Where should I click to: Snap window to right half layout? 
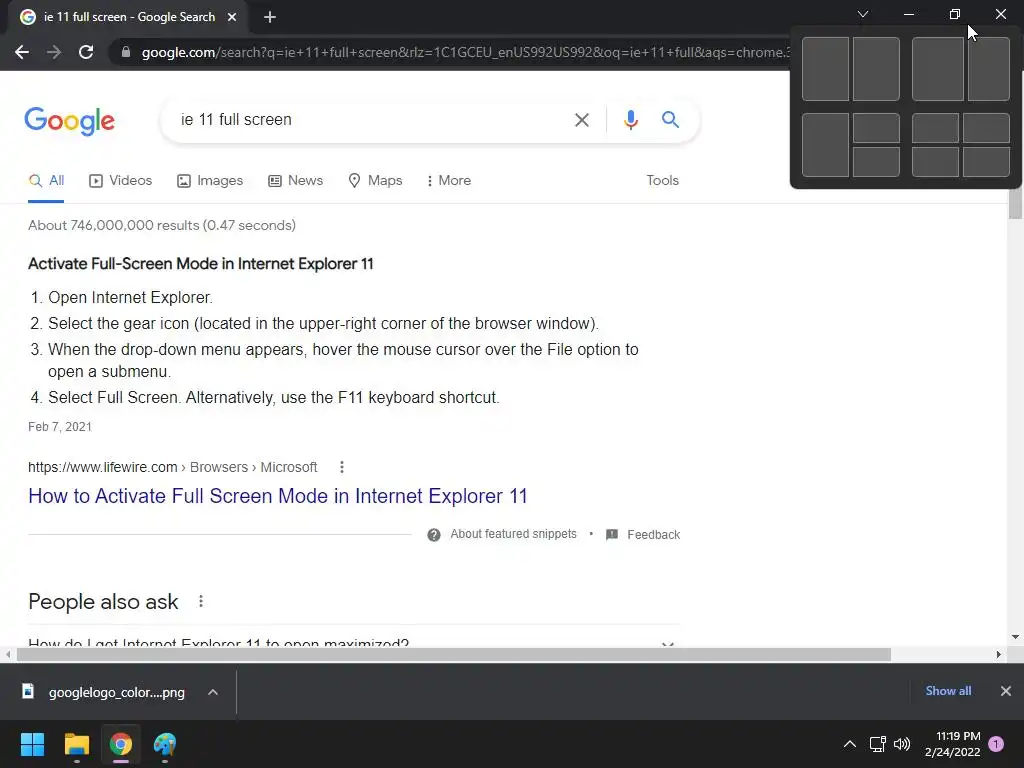point(876,69)
